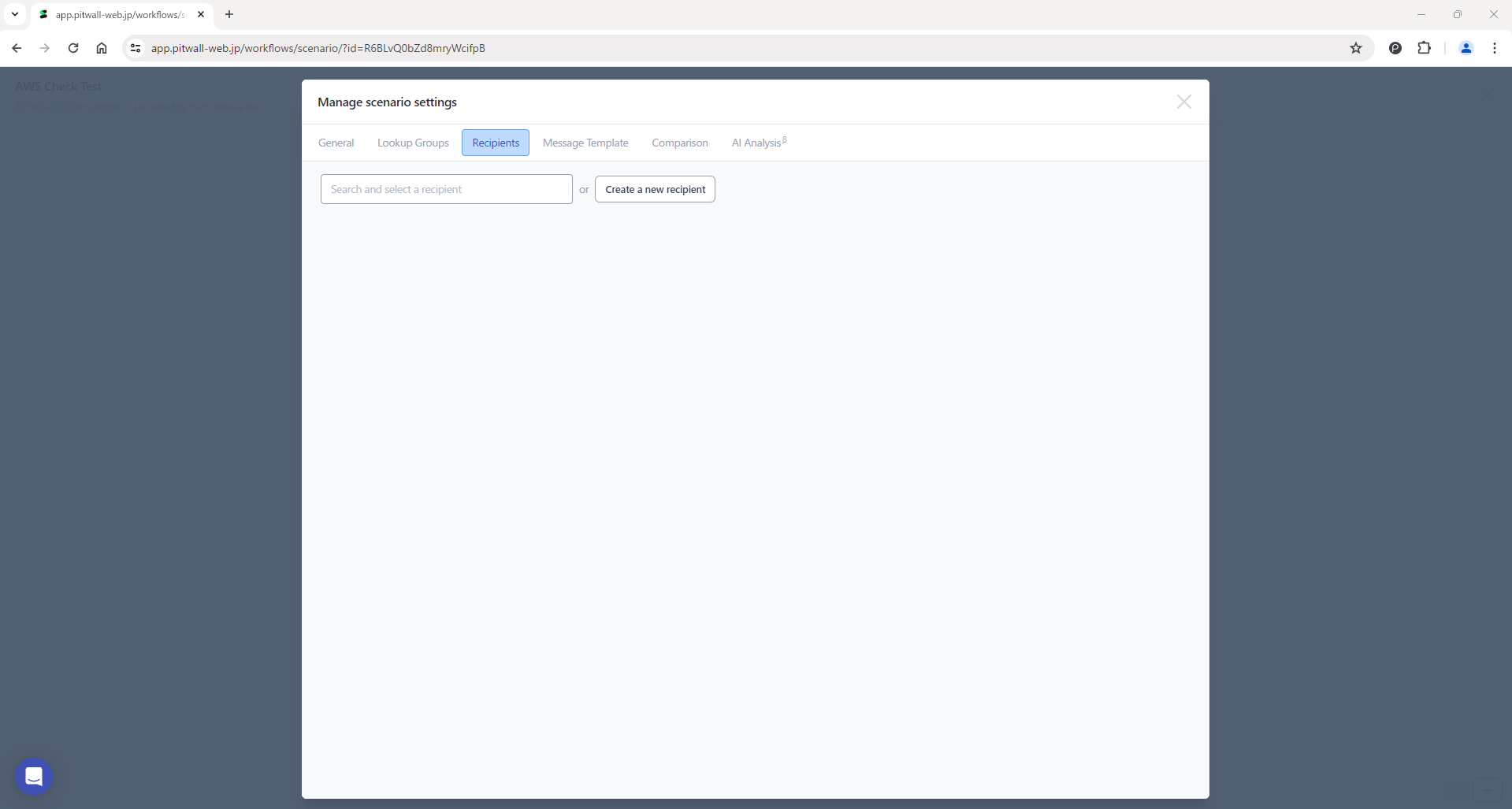
Task: Reload the current page
Action: (x=73, y=48)
